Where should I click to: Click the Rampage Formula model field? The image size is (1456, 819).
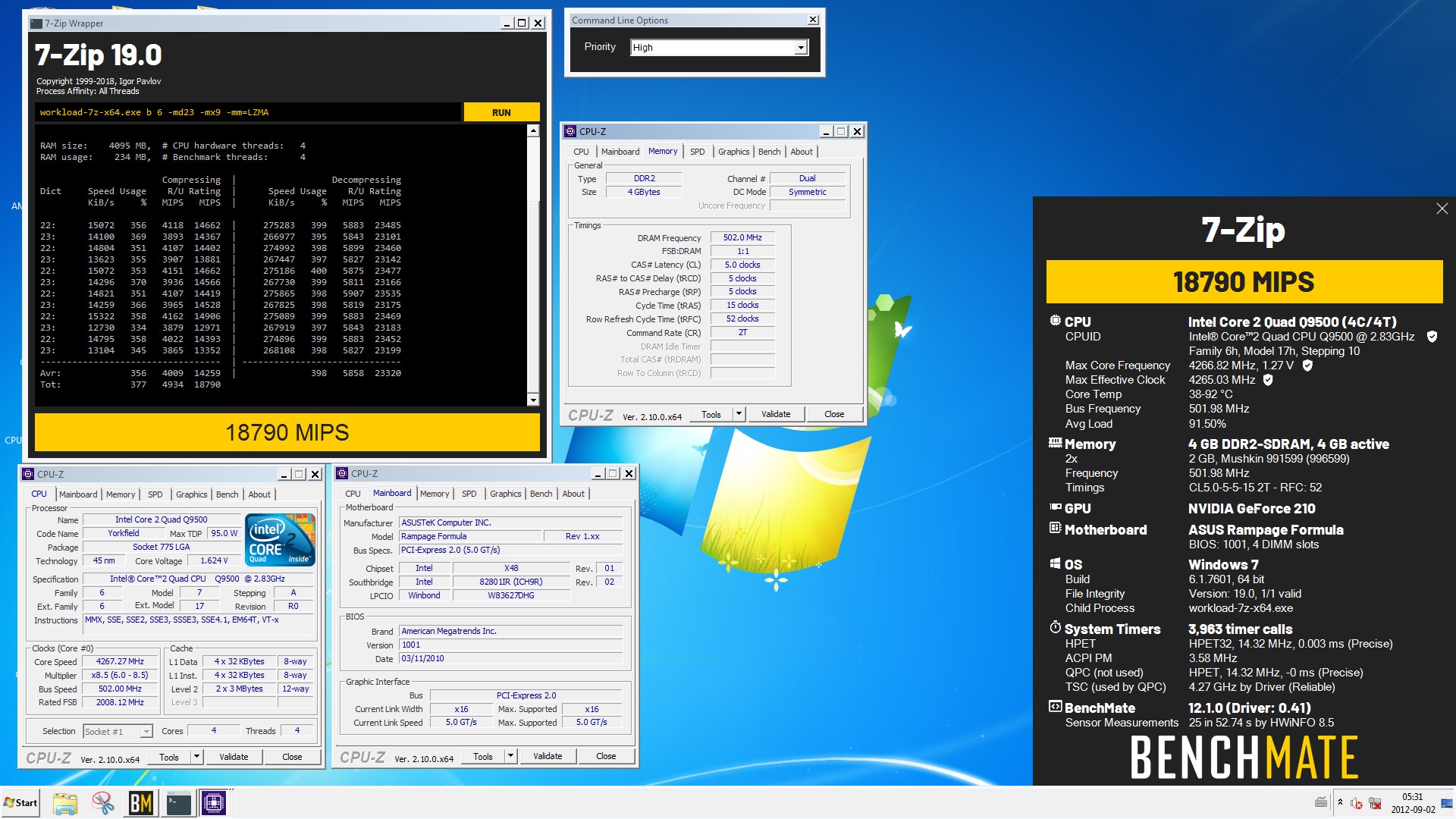click(470, 536)
